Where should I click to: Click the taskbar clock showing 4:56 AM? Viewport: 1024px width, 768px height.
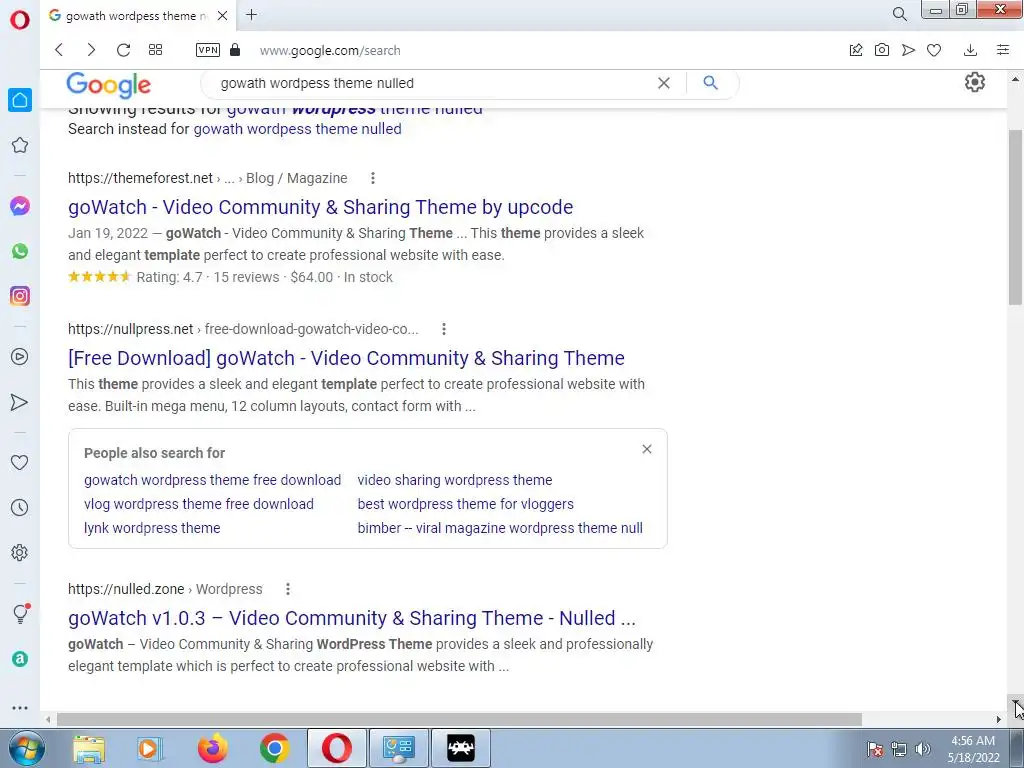click(x=973, y=749)
